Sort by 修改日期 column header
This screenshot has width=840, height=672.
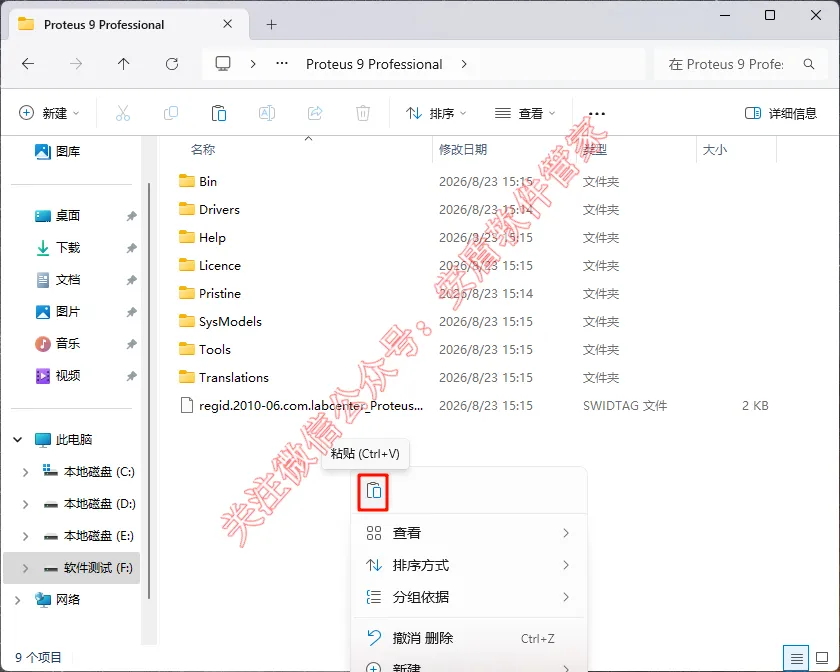pyautogui.click(x=463, y=150)
